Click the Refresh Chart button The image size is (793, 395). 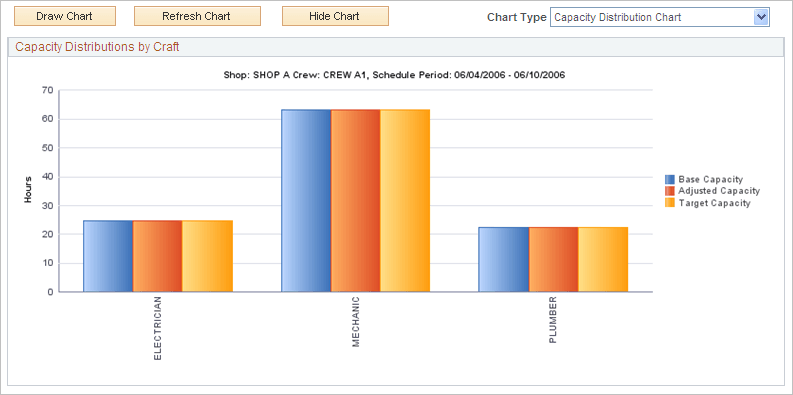(x=197, y=16)
